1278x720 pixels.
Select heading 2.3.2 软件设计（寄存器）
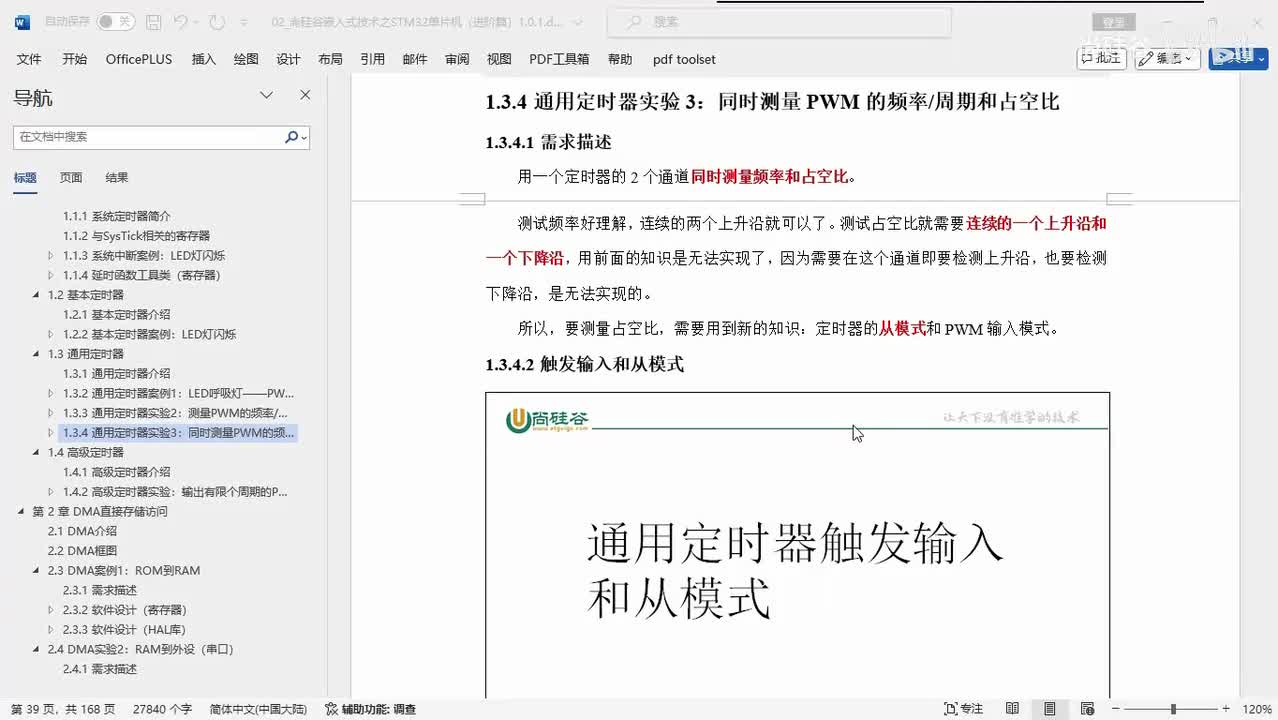[x=125, y=609]
